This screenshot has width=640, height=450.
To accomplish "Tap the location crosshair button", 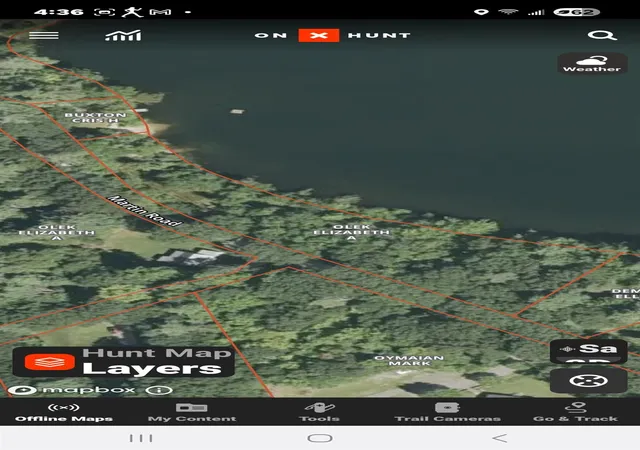I will point(588,381).
